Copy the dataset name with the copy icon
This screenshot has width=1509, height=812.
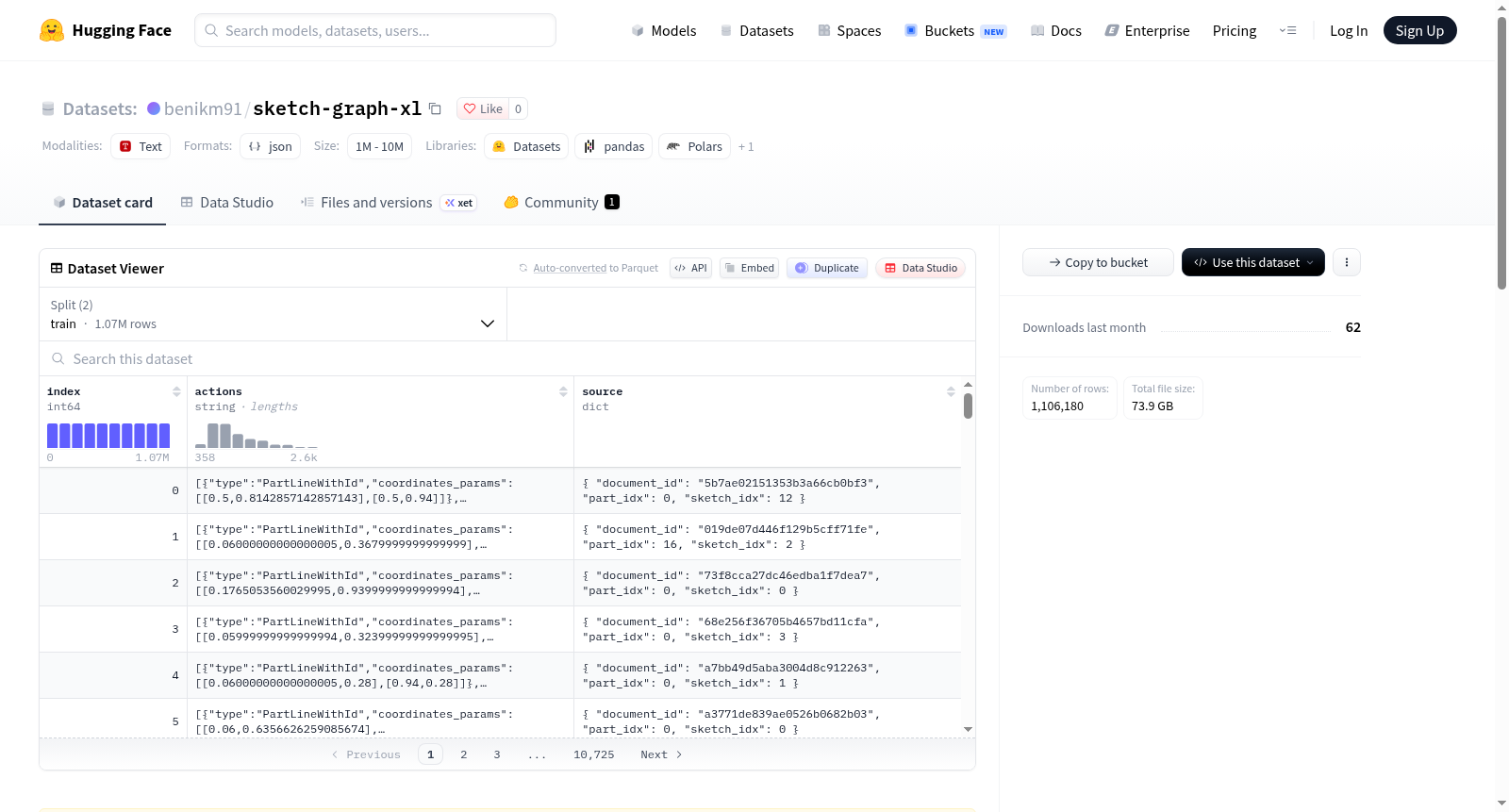(435, 108)
